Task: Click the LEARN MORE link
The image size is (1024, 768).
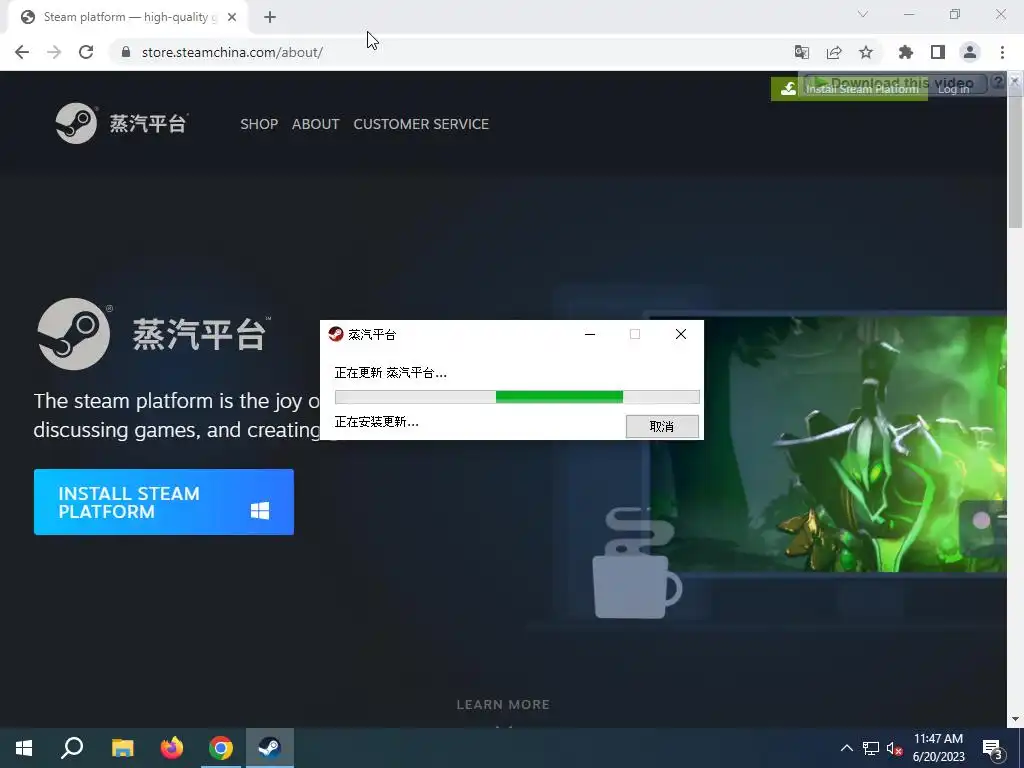Action: (503, 705)
